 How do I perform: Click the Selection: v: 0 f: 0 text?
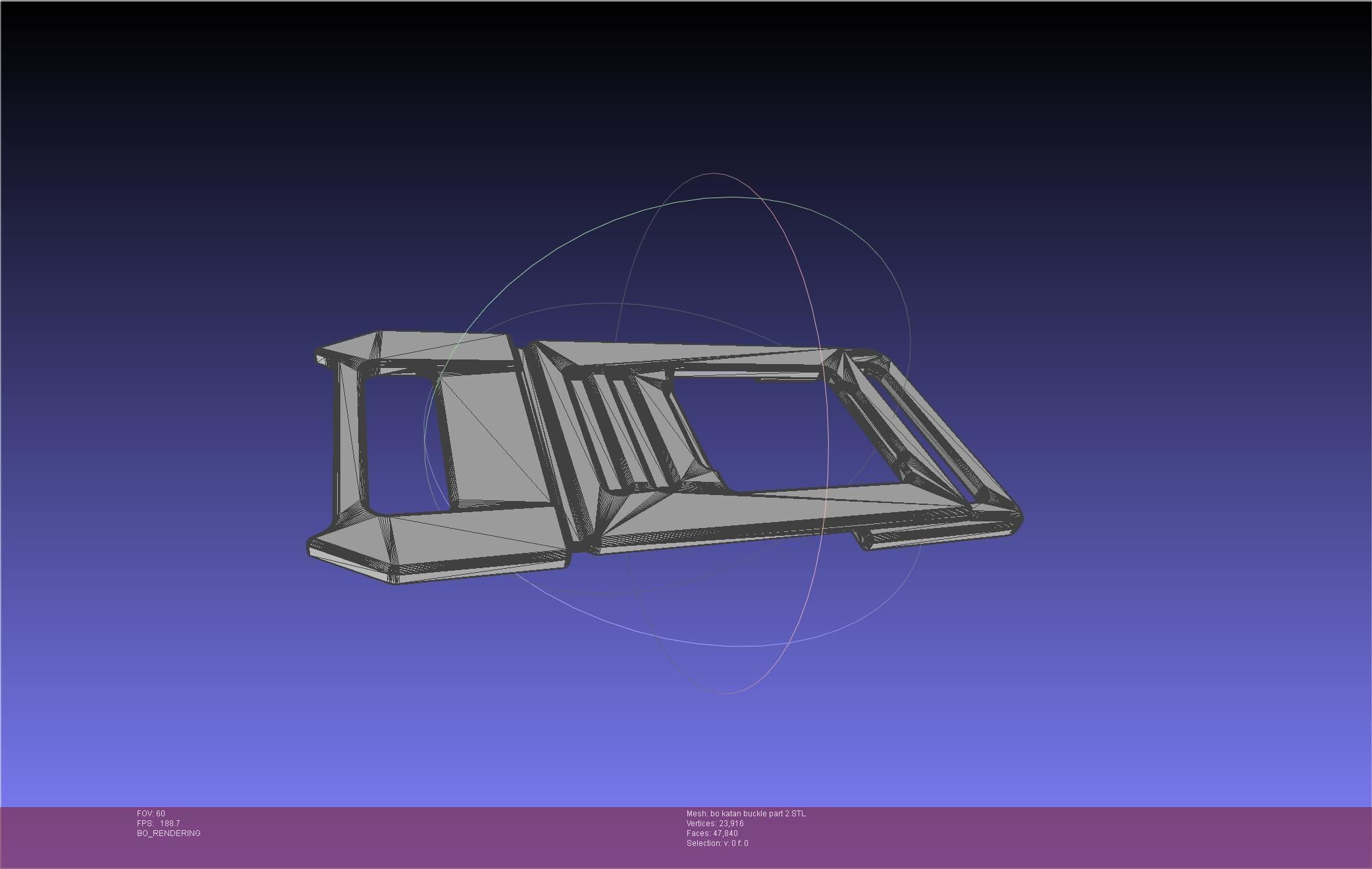point(716,843)
